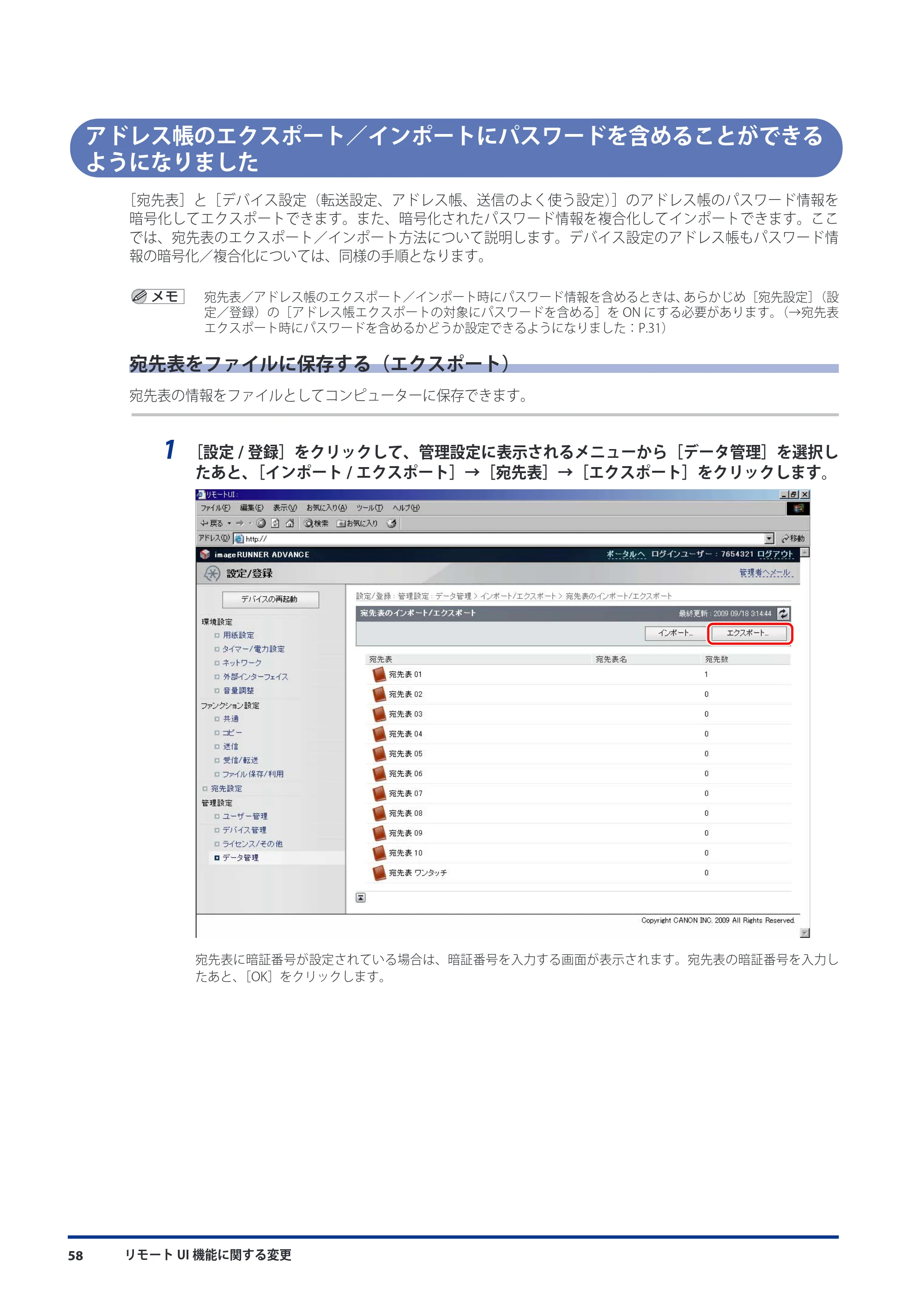Select ネットワーク in the sidebar
The width and height of the screenshot is (924, 1307).
(x=242, y=663)
